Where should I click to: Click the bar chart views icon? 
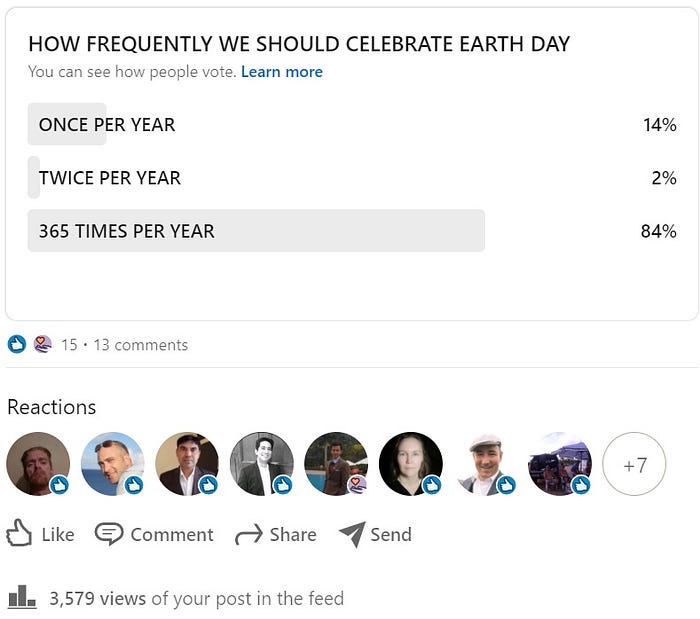click(22, 598)
